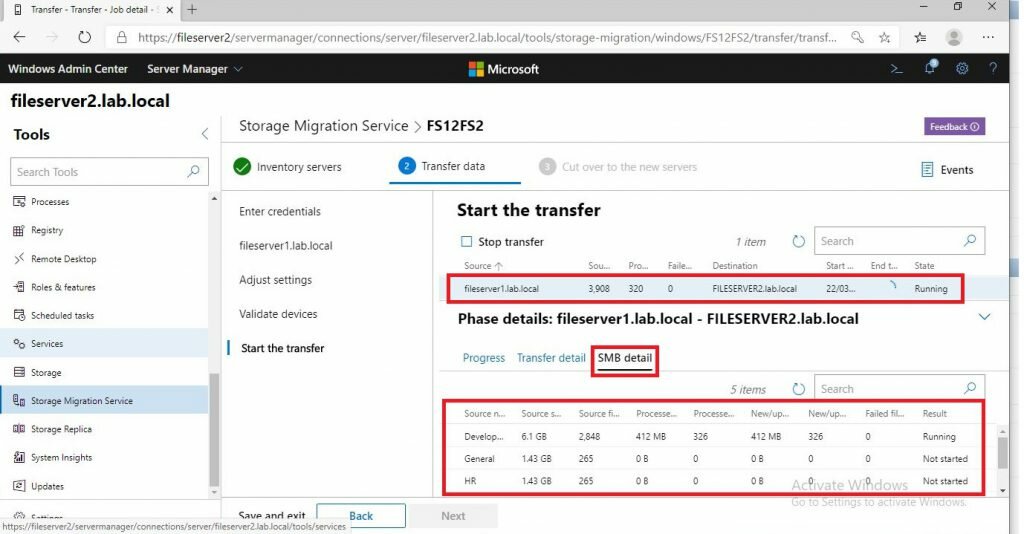Go back in browser history
Image resolution: width=1024 pixels, height=534 pixels.
pos(20,37)
